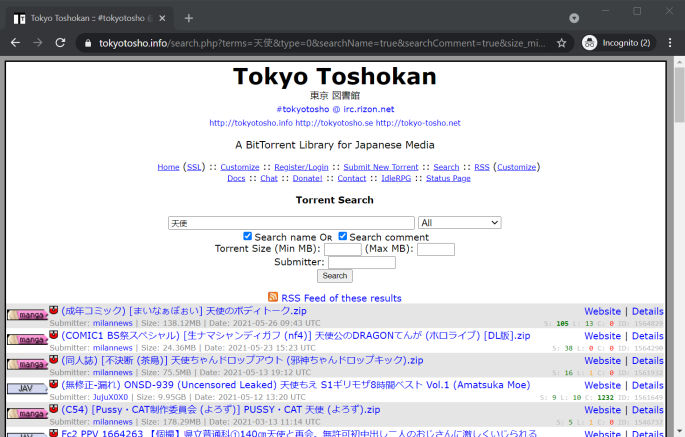Click the vertical page scrollbar thumb
The image size is (685, 437).
[679, 95]
